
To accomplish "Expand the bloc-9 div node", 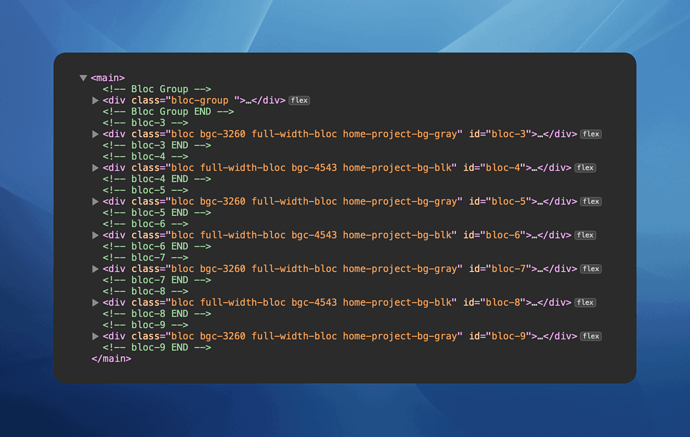I will click(95, 336).
